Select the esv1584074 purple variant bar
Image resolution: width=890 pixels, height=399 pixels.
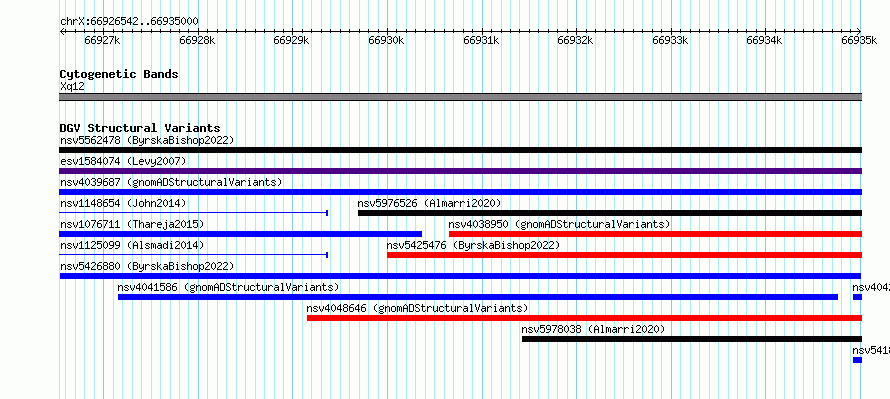pyautogui.click(x=460, y=171)
